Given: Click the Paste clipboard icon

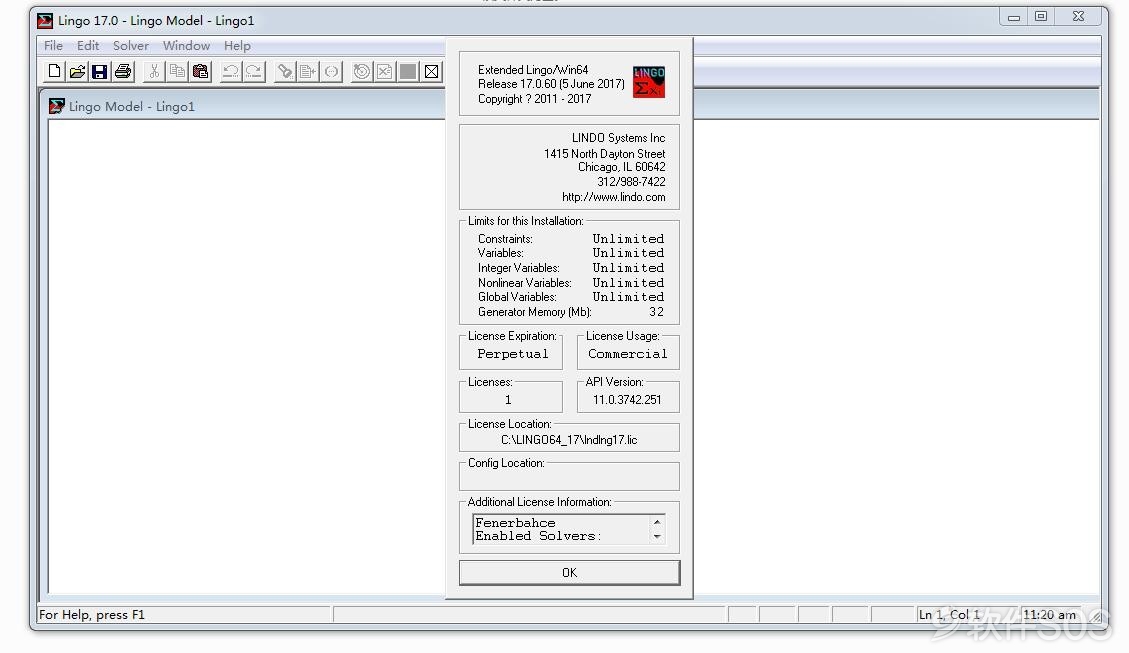Looking at the screenshot, I should [x=200, y=71].
